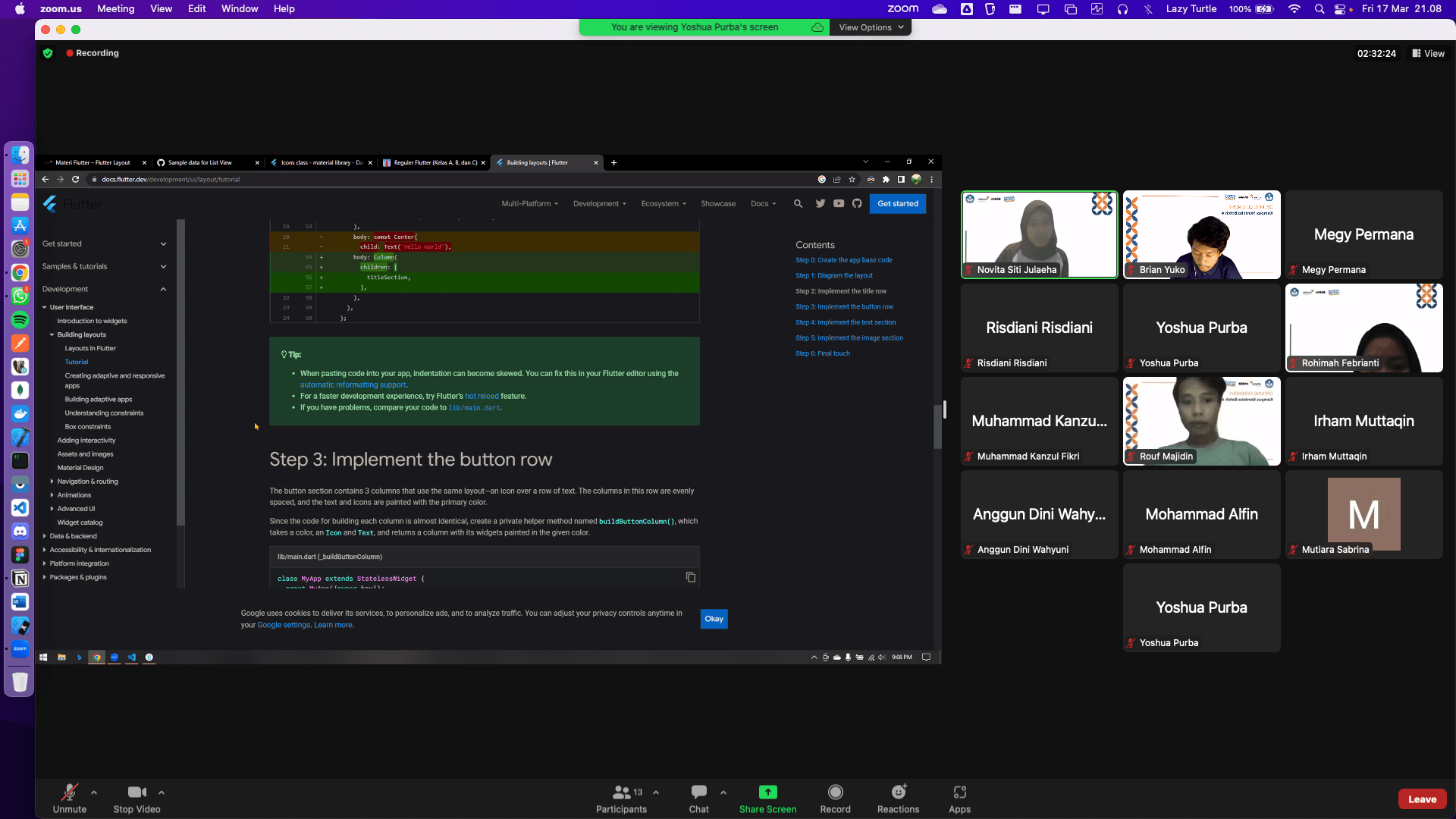Click the copy code icon on the code block
The height and width of the screenshot is (819, 1456).
(690, 577)
